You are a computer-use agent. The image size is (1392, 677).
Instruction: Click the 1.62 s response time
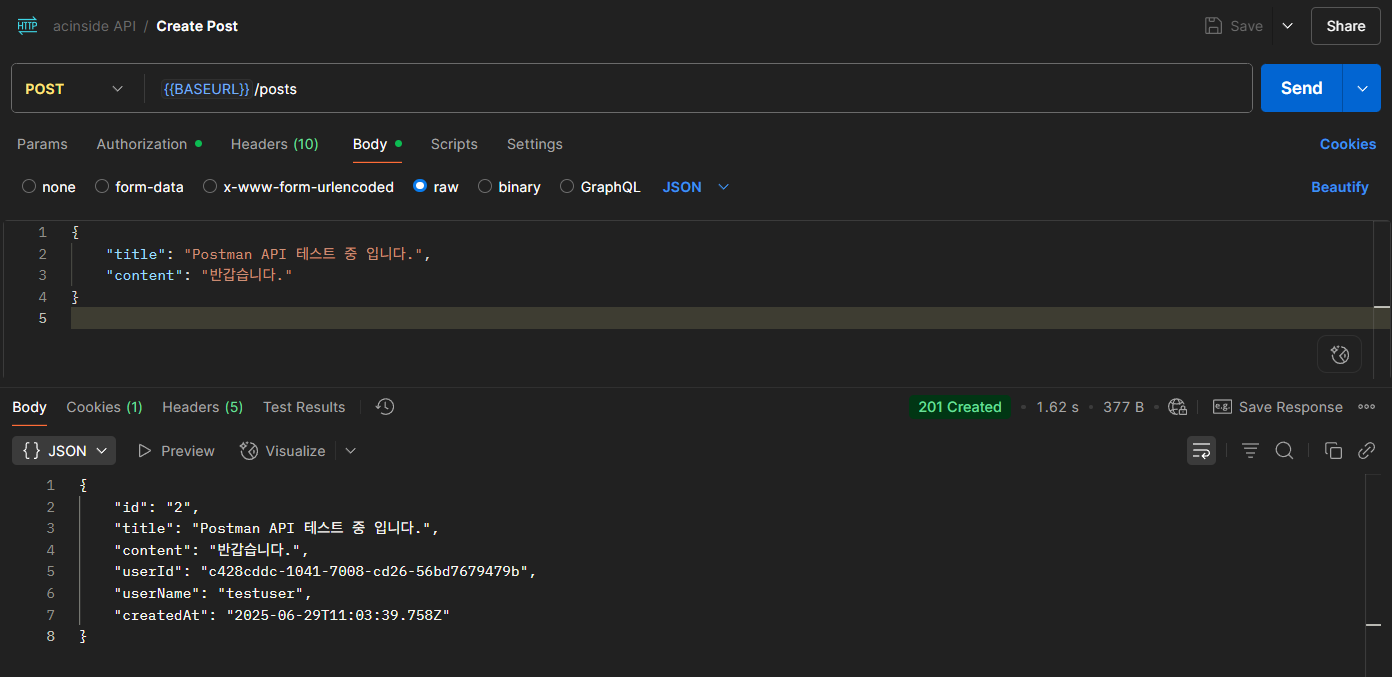pos(1057,407)
